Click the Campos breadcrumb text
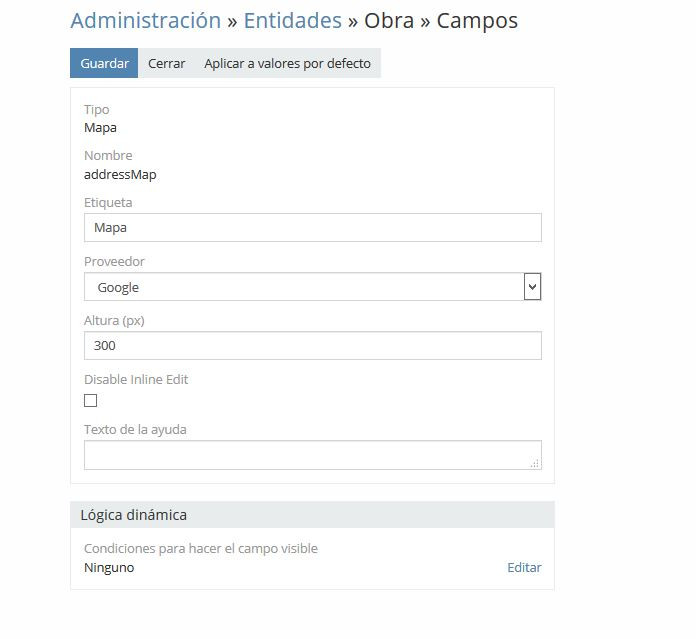 476,20
